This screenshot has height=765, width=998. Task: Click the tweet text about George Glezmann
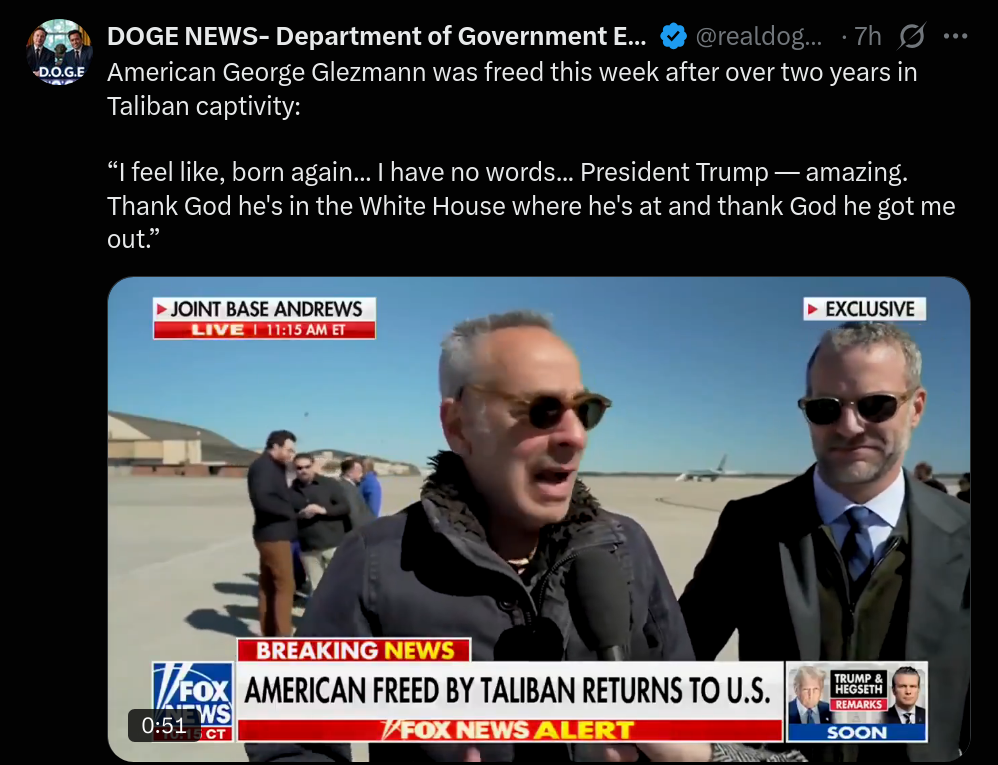click(512, 89)
